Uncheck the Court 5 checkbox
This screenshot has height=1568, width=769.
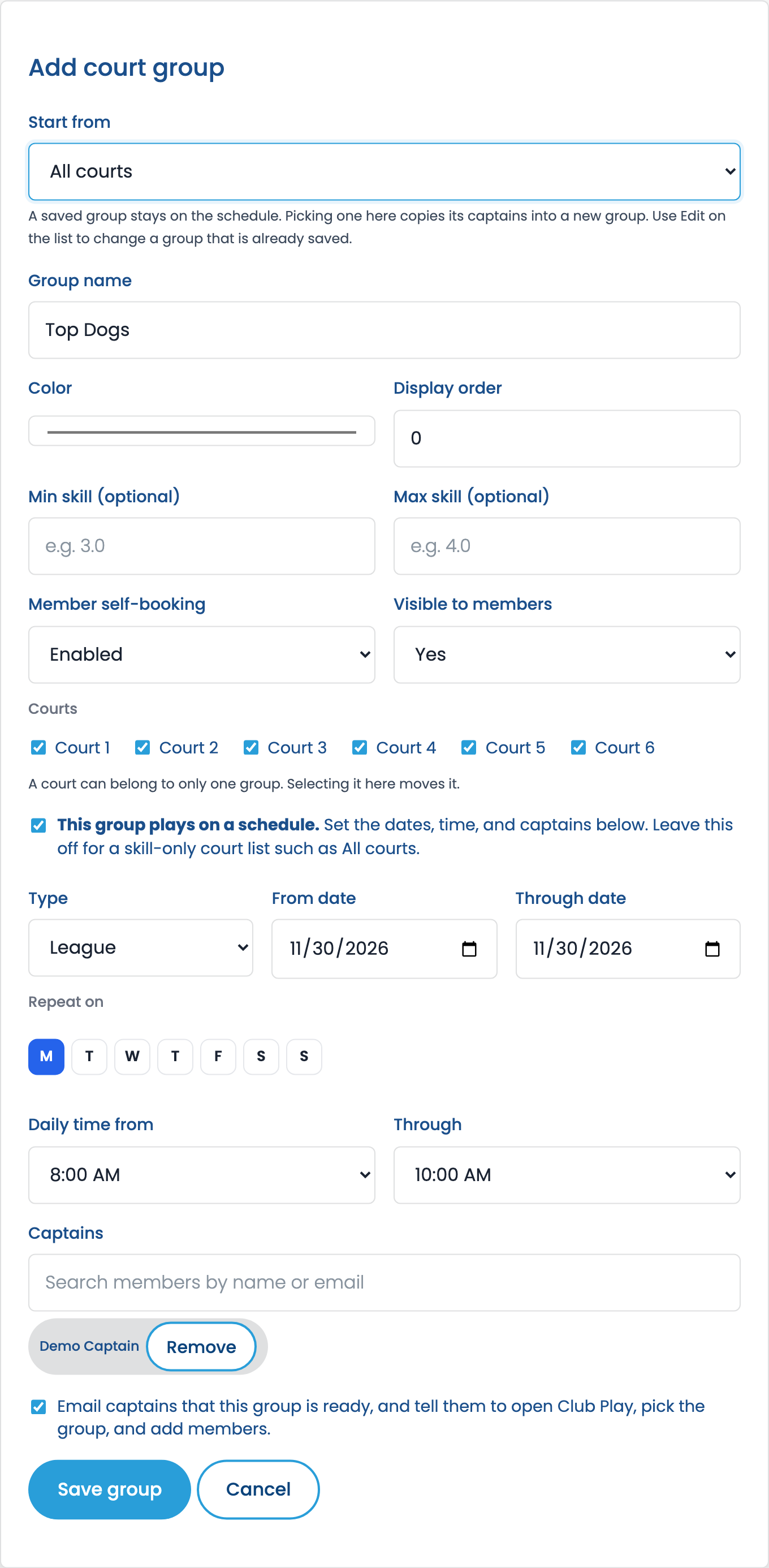(468, 747)
